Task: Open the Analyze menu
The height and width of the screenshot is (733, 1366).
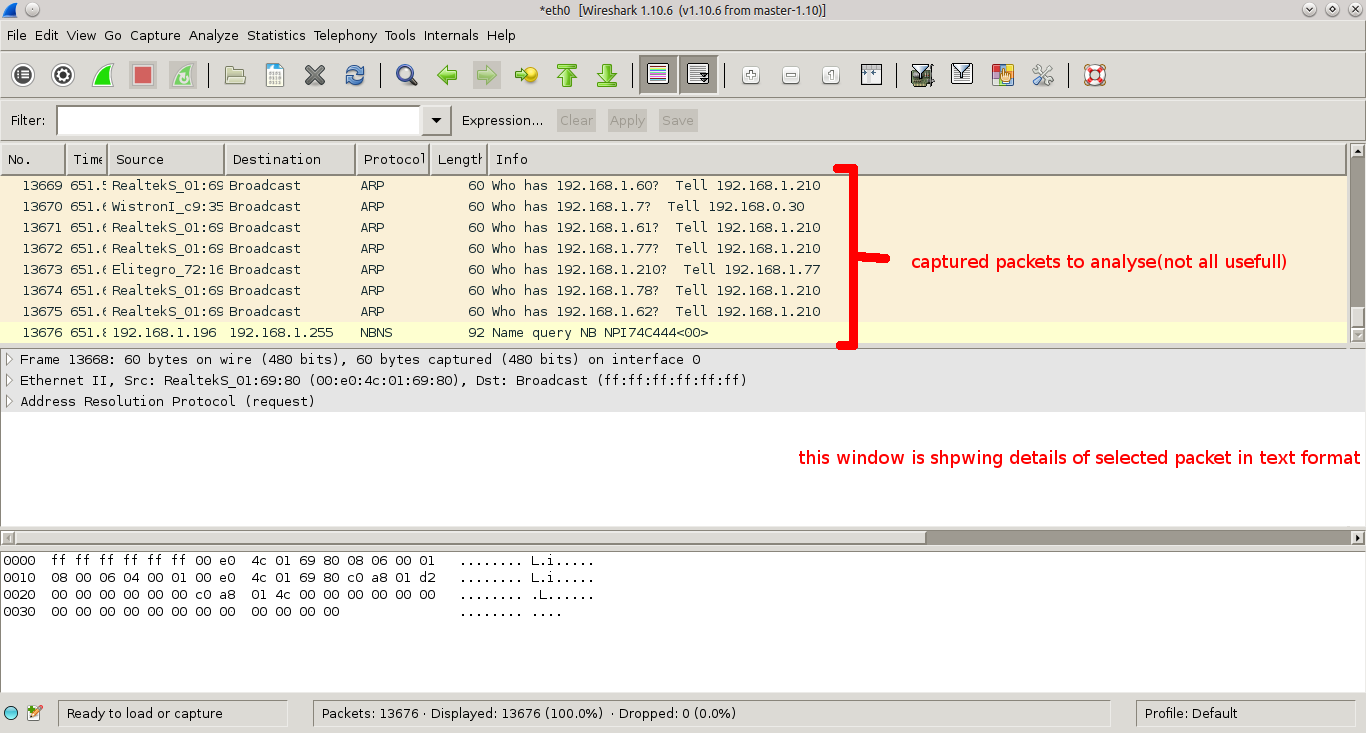Action: (x=214, y=35)
